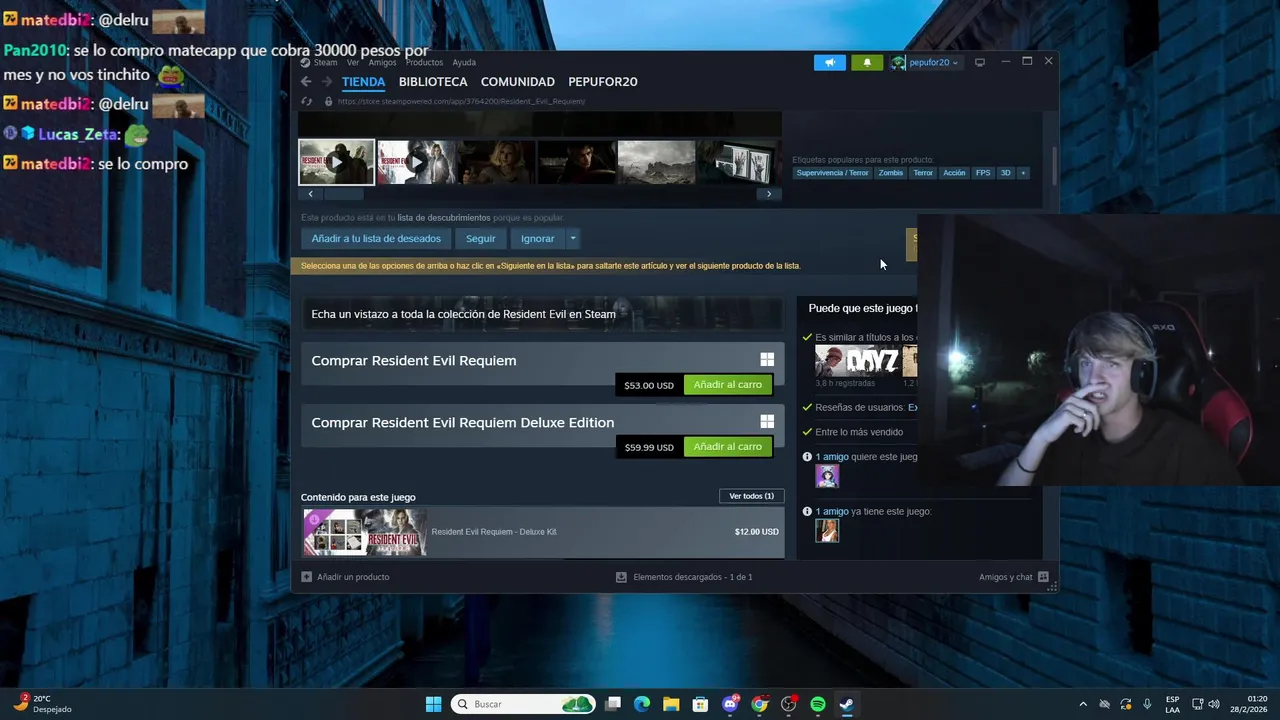Select the Acción tag
1280x720 pixels.
[954, 173]
